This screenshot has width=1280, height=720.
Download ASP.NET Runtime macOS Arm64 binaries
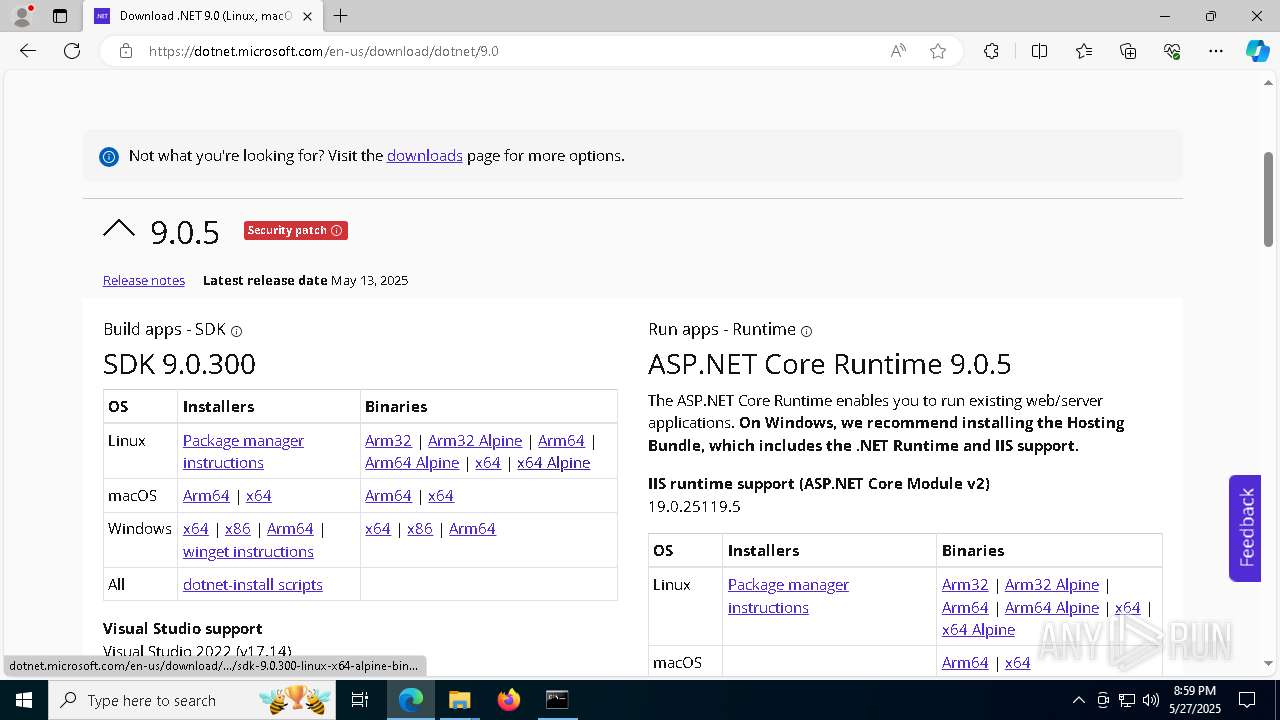pyautogui.click(x=965, y=662)
